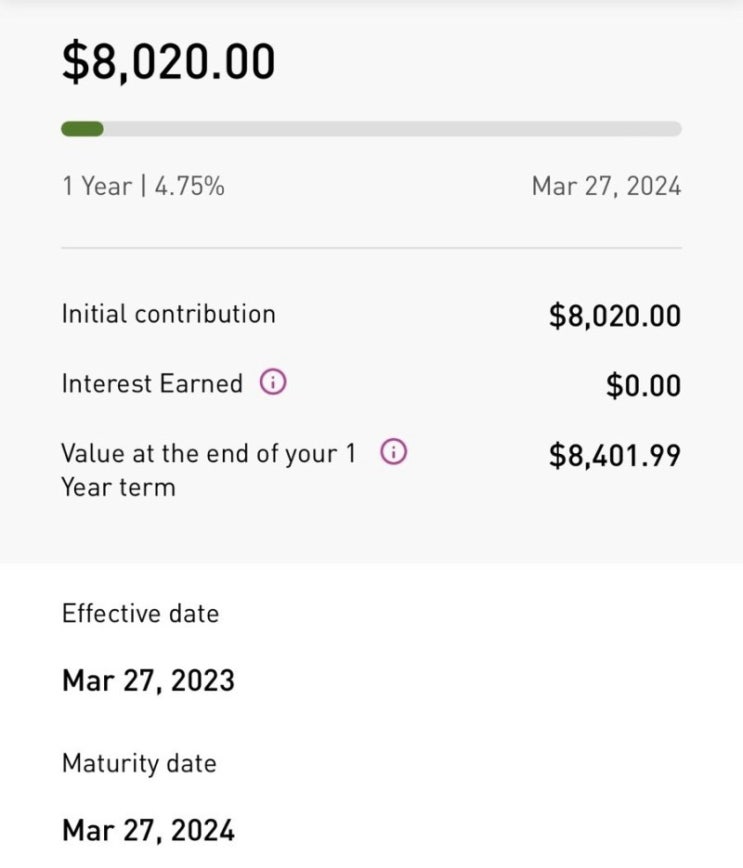This screenshot has width=743, height=868.
Task: Click the $0.00 interest earned amount
Action: (643, 385)
